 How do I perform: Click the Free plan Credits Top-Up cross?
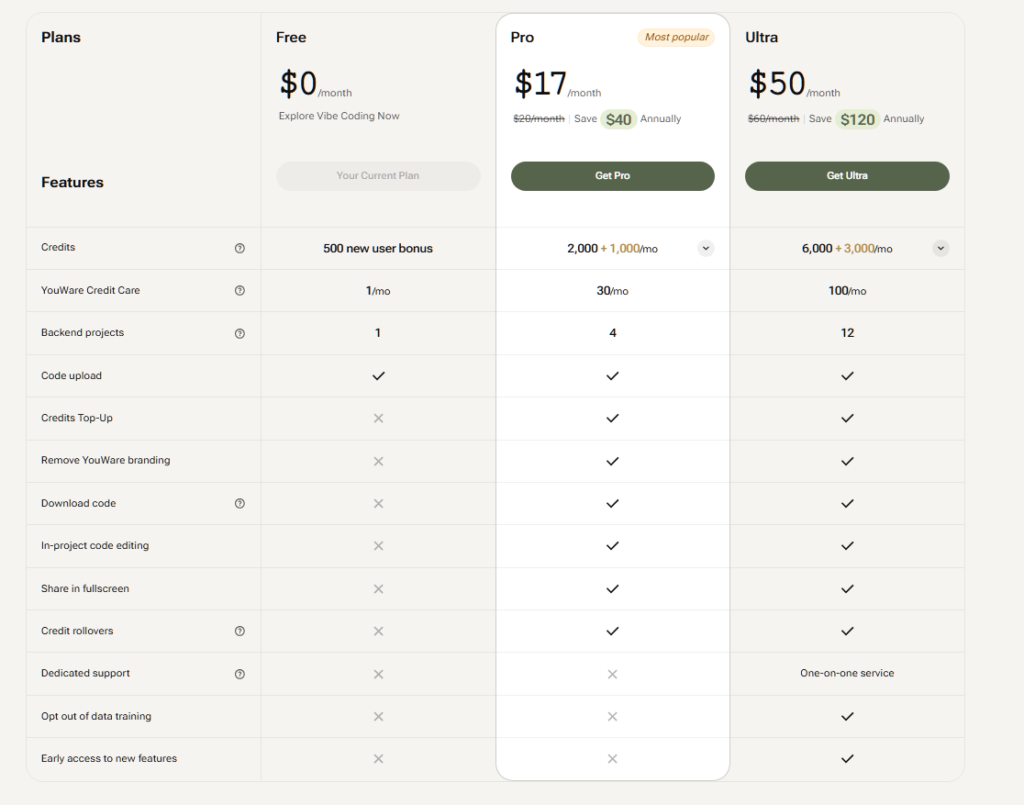(378, 418)
